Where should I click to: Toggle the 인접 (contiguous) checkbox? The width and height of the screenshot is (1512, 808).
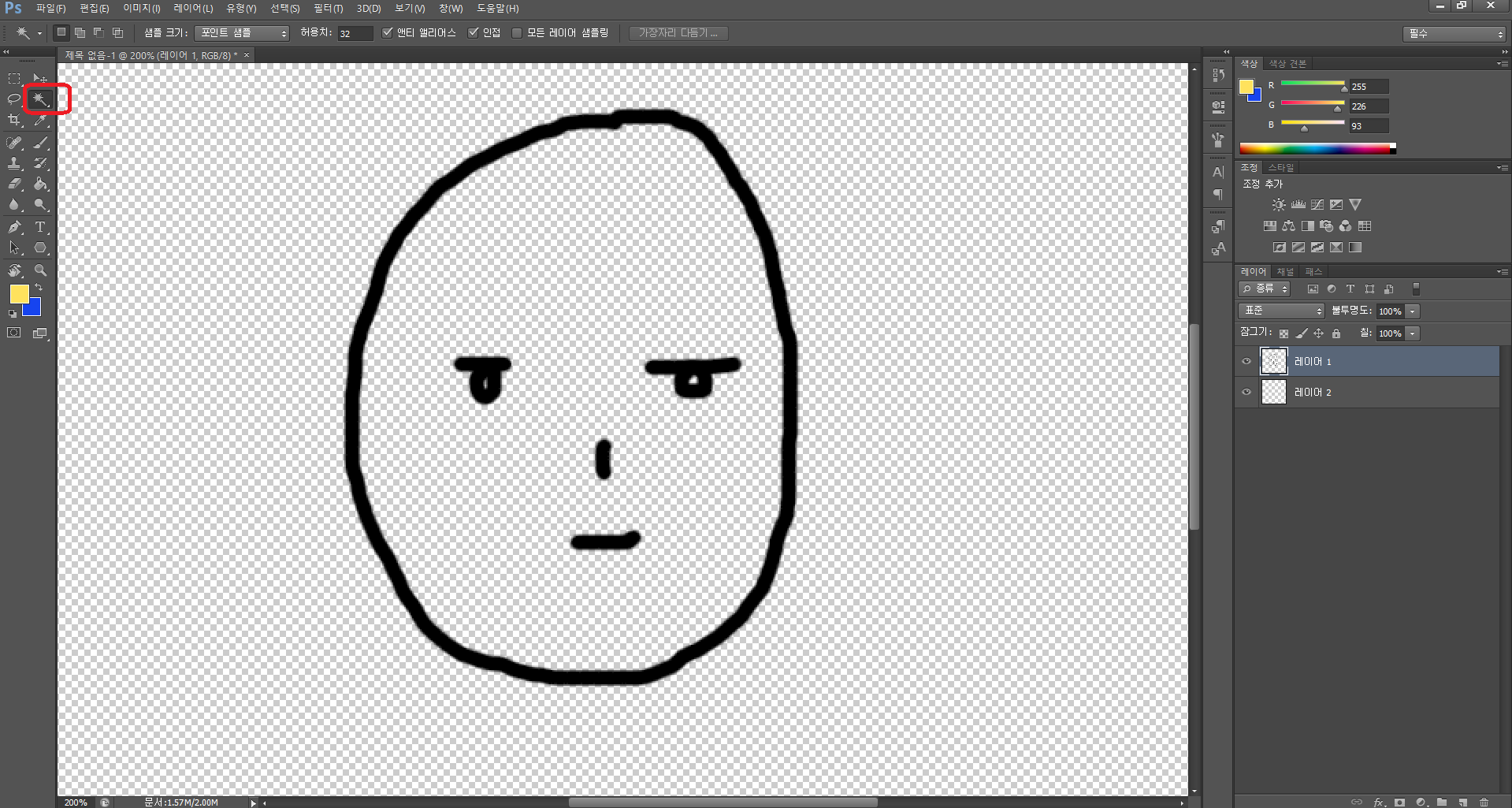pyautogui.click(x=473, y=32)
